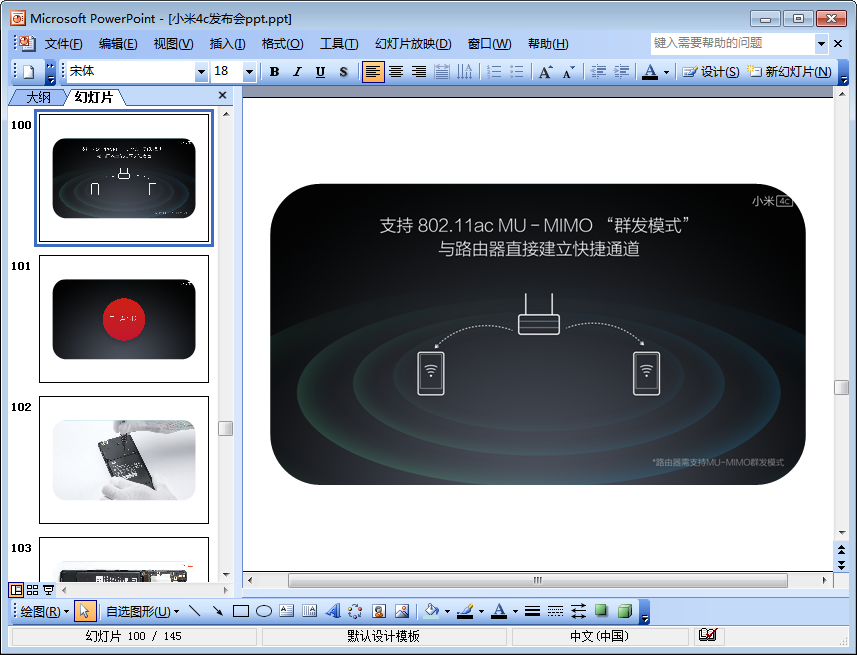Image resolution: width=857 pixels, height=655 pixels.
Task: Insert WordArt
Action: click(x=332, y=611)
